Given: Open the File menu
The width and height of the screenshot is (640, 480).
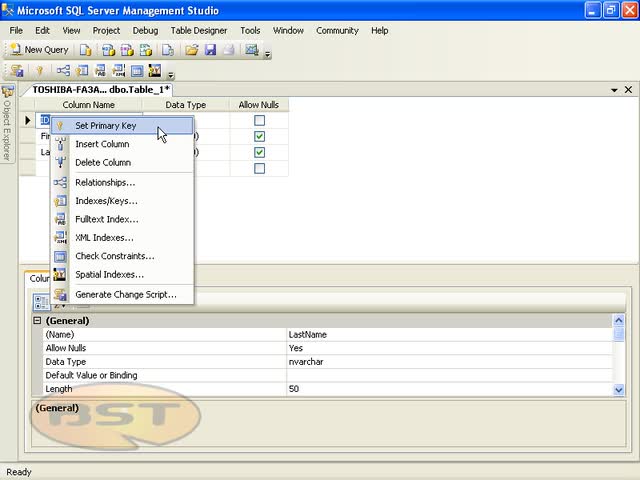Looking at the screenshot, I should [16, 31].
